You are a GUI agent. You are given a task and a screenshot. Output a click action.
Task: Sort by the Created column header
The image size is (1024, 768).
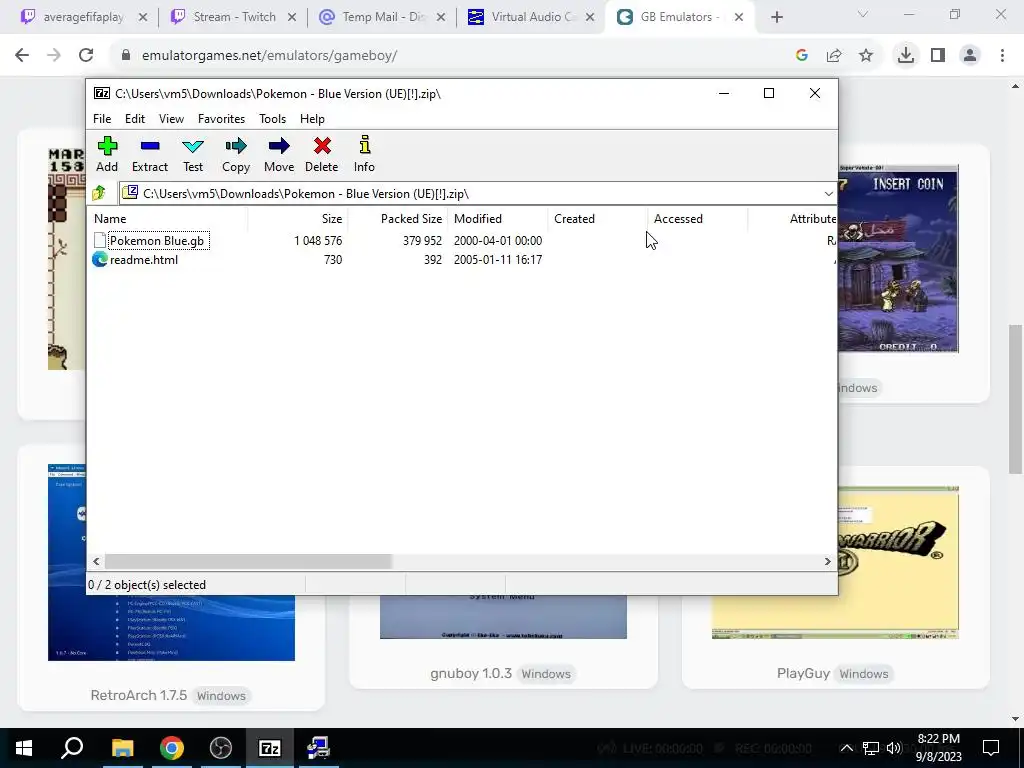(x=597, y=219)
